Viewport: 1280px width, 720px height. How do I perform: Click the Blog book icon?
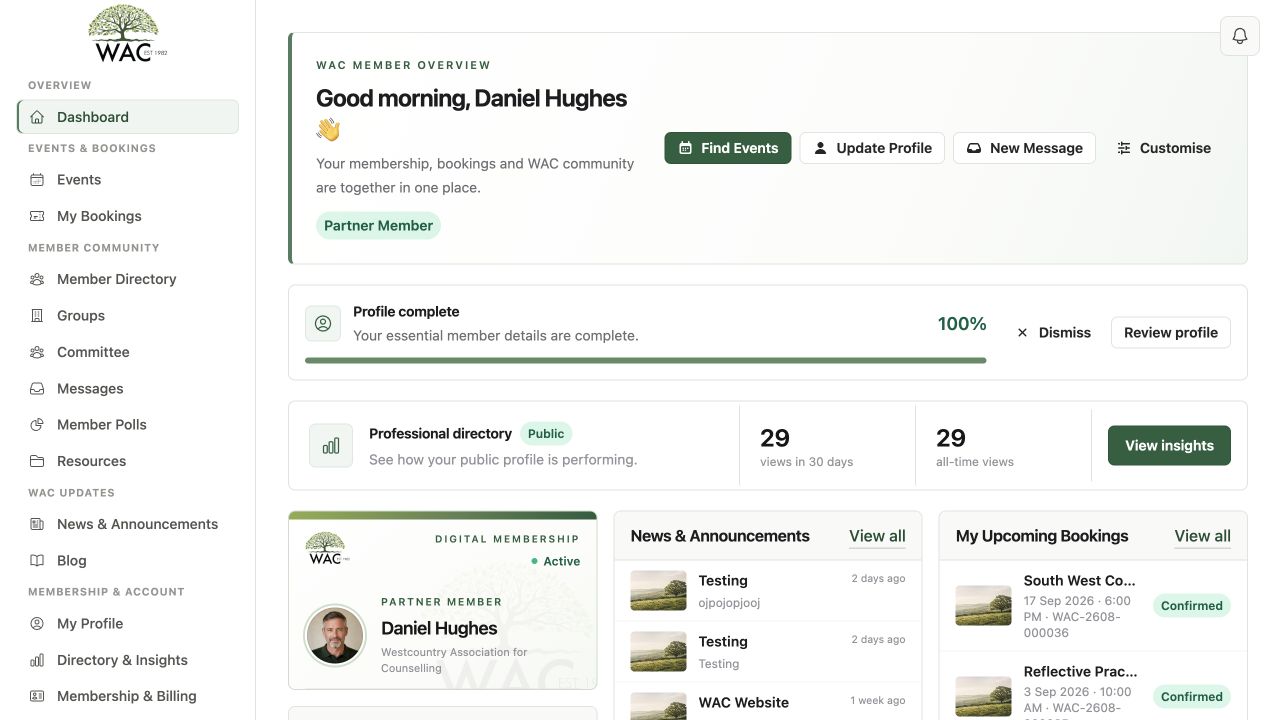point(37,561)
